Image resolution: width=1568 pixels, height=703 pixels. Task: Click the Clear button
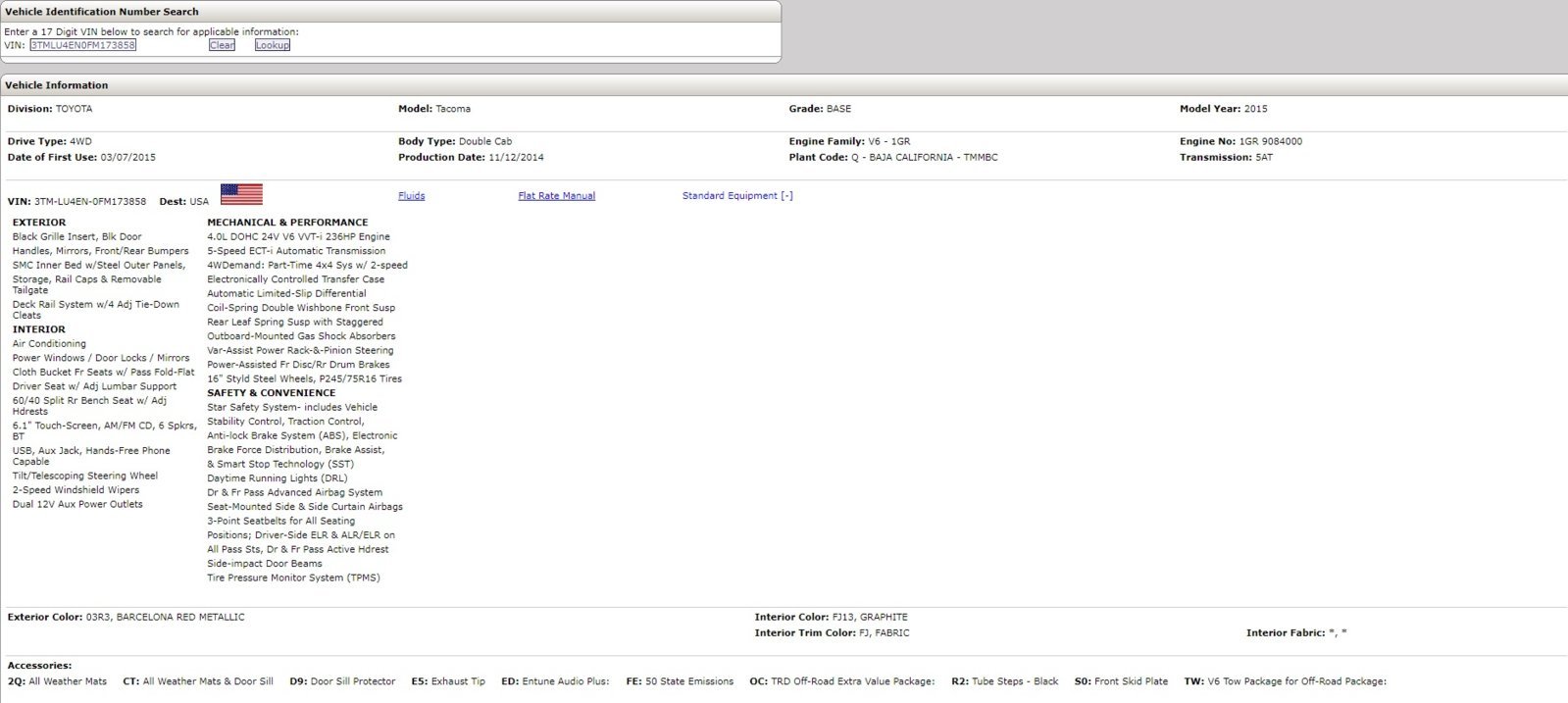pos(223,45)
